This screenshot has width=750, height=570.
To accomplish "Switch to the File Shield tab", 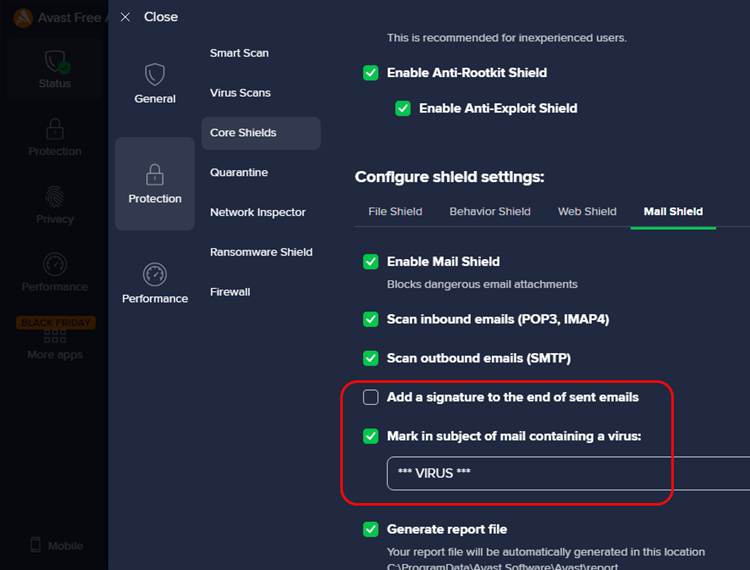I will 395,212.
